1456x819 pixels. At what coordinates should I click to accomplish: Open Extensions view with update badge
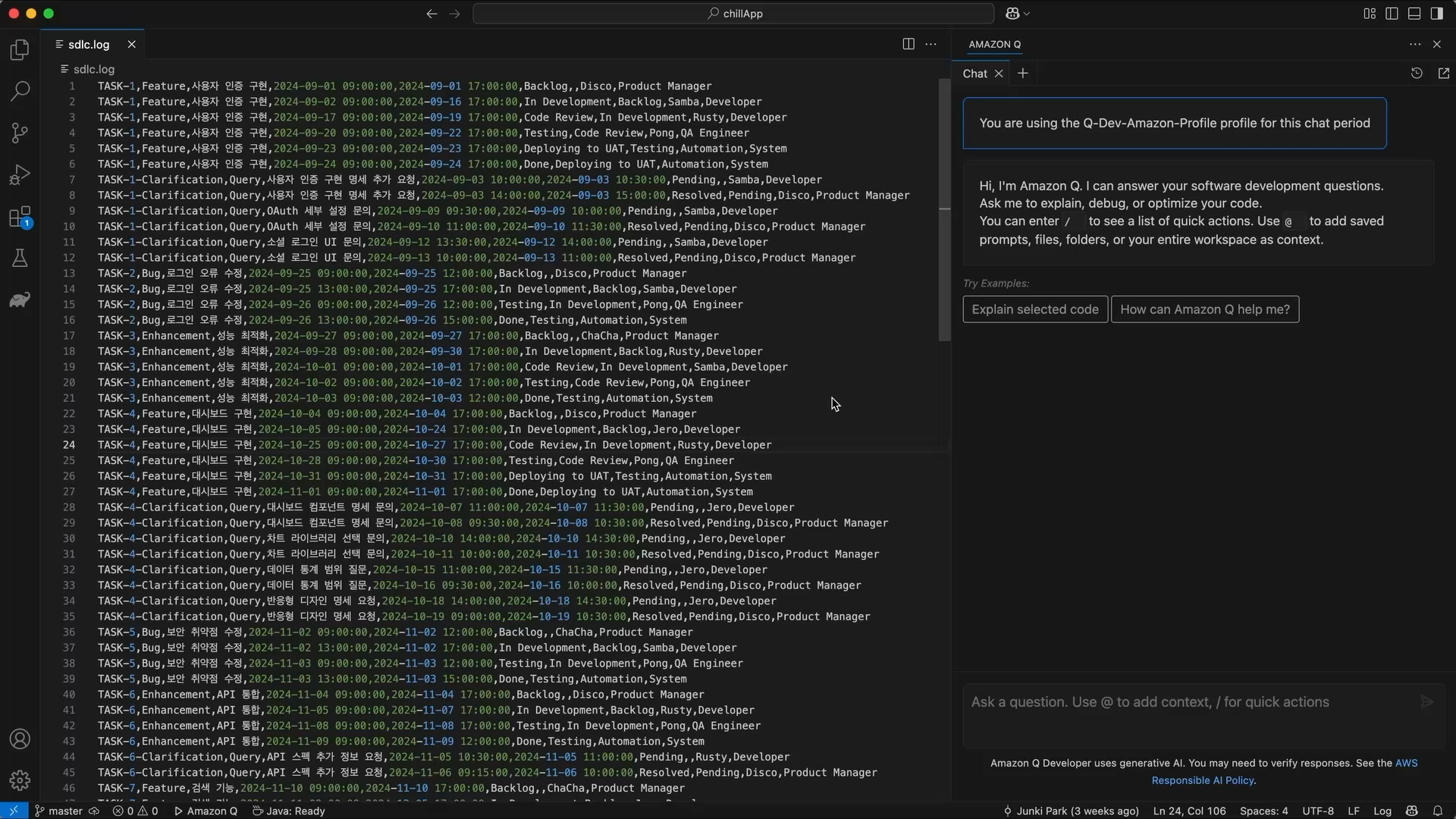pos(20,218)
